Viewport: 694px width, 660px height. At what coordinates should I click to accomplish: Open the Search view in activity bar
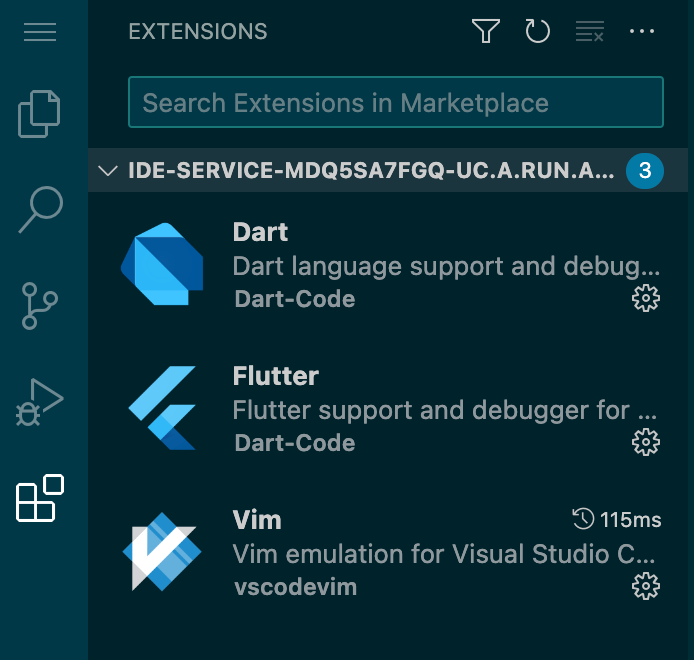click(41, 209)
